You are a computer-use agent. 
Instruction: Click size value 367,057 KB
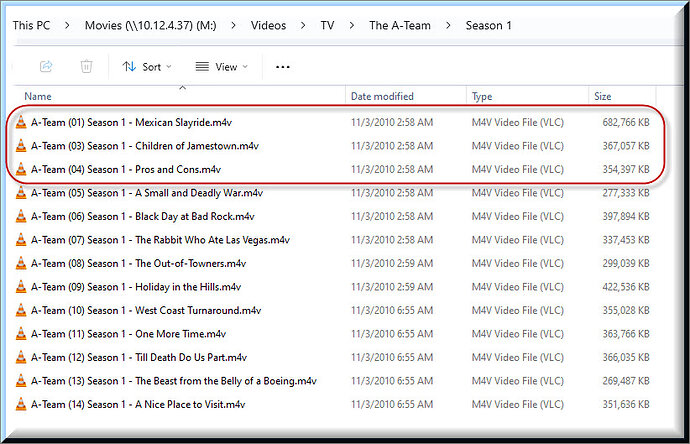[x=626, y=146]
